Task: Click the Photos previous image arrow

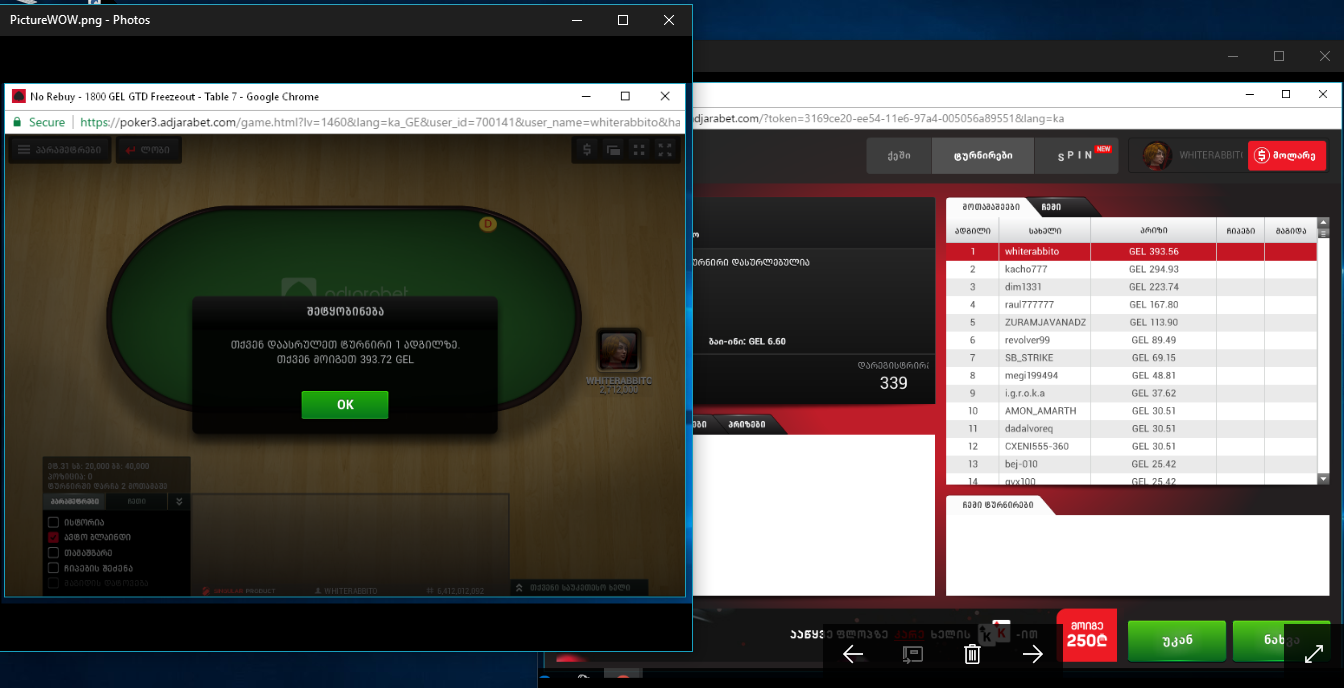Action: [853, 654]
